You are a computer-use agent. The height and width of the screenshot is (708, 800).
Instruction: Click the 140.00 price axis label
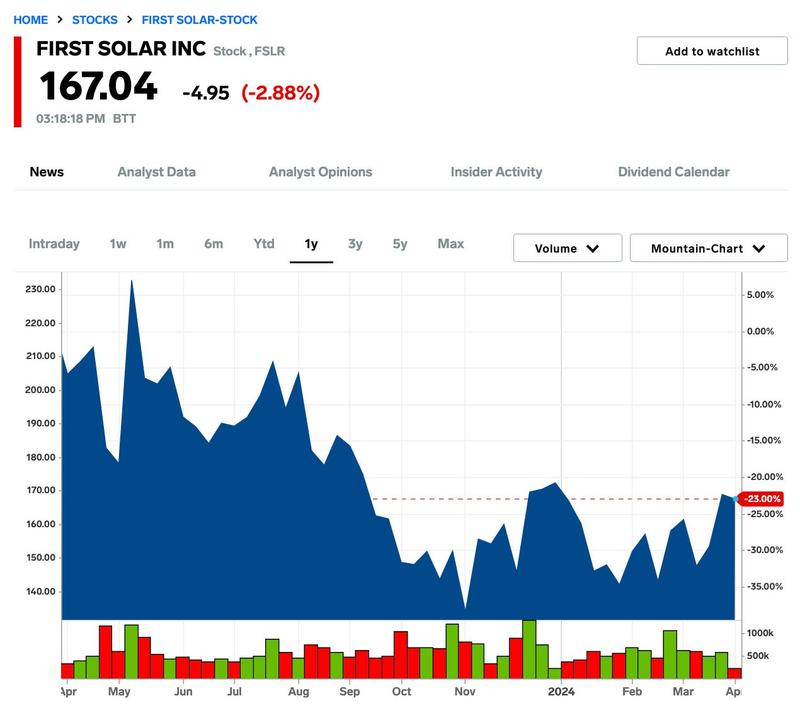tap(40, 592)
